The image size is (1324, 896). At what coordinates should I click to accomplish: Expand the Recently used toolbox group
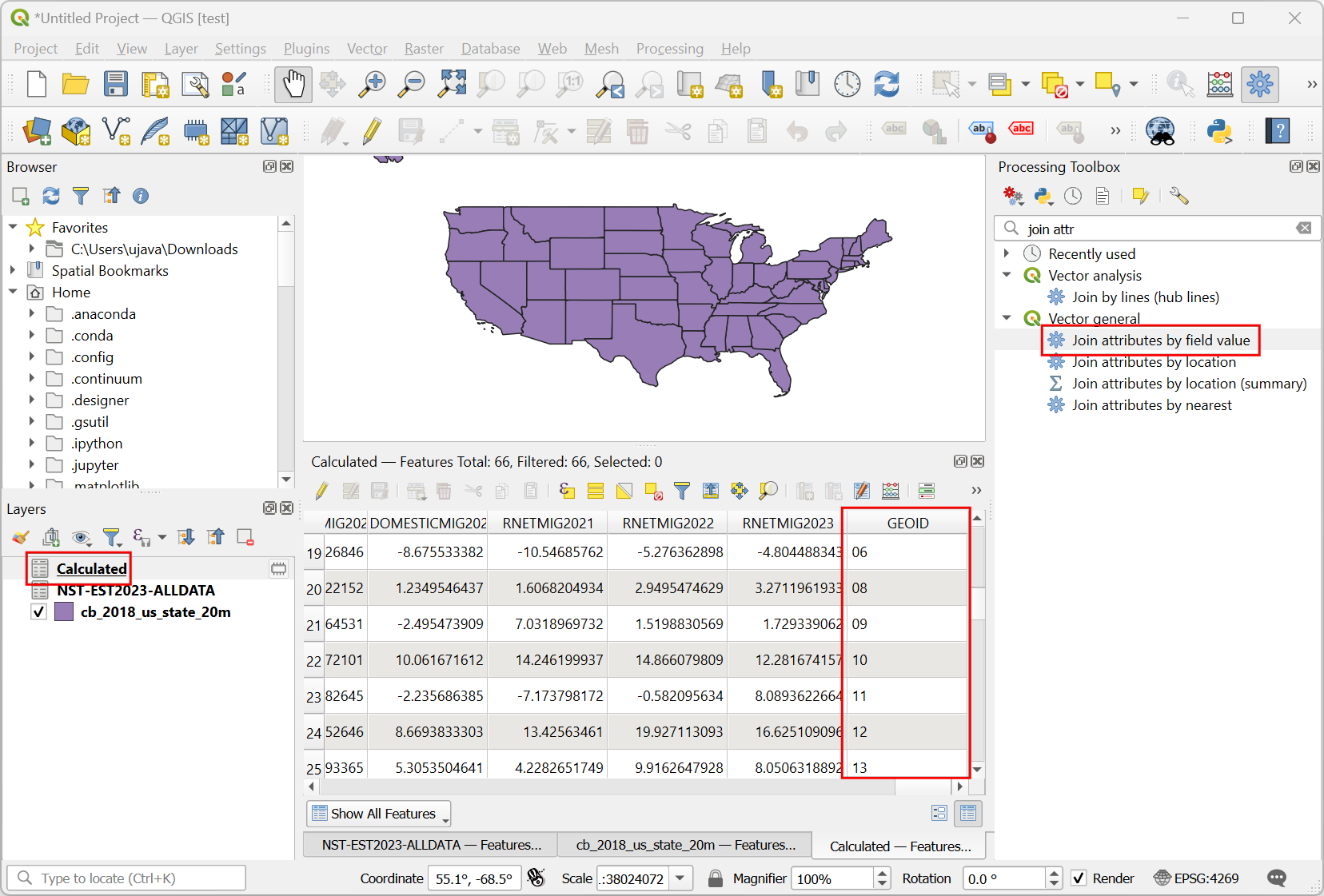coord(1007,253)
